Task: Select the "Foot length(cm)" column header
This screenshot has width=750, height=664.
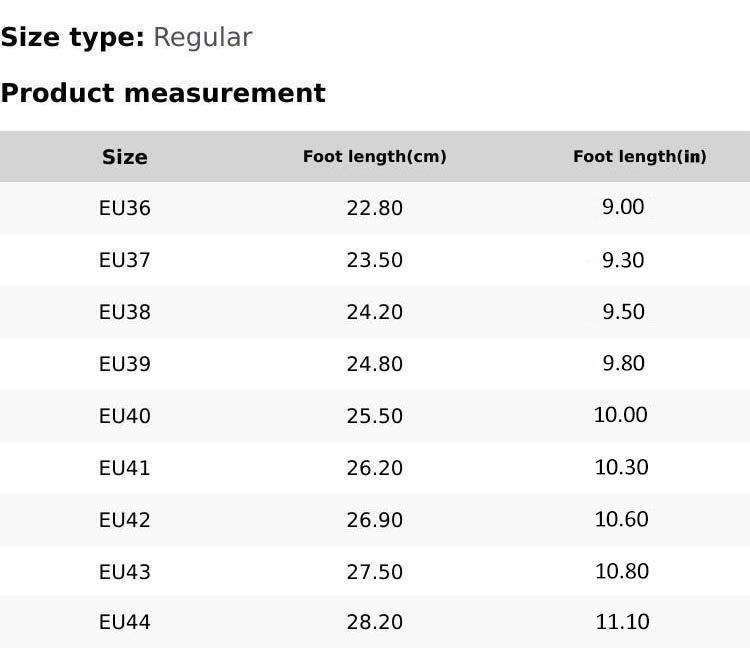Action: pyautogui.click(x=375, y=157)
